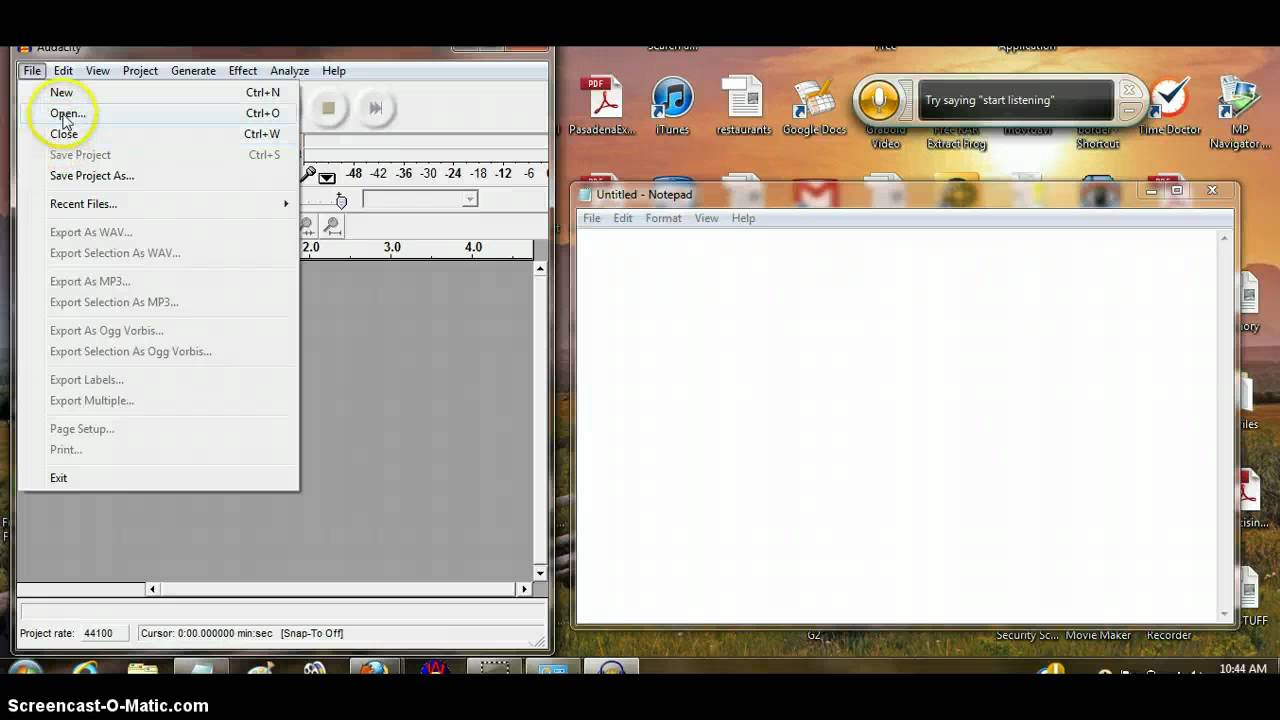The height and width of the screenshot is (720, 1280).
Task: Open the Edit menu in Audacity
Action: click(63, 71)
